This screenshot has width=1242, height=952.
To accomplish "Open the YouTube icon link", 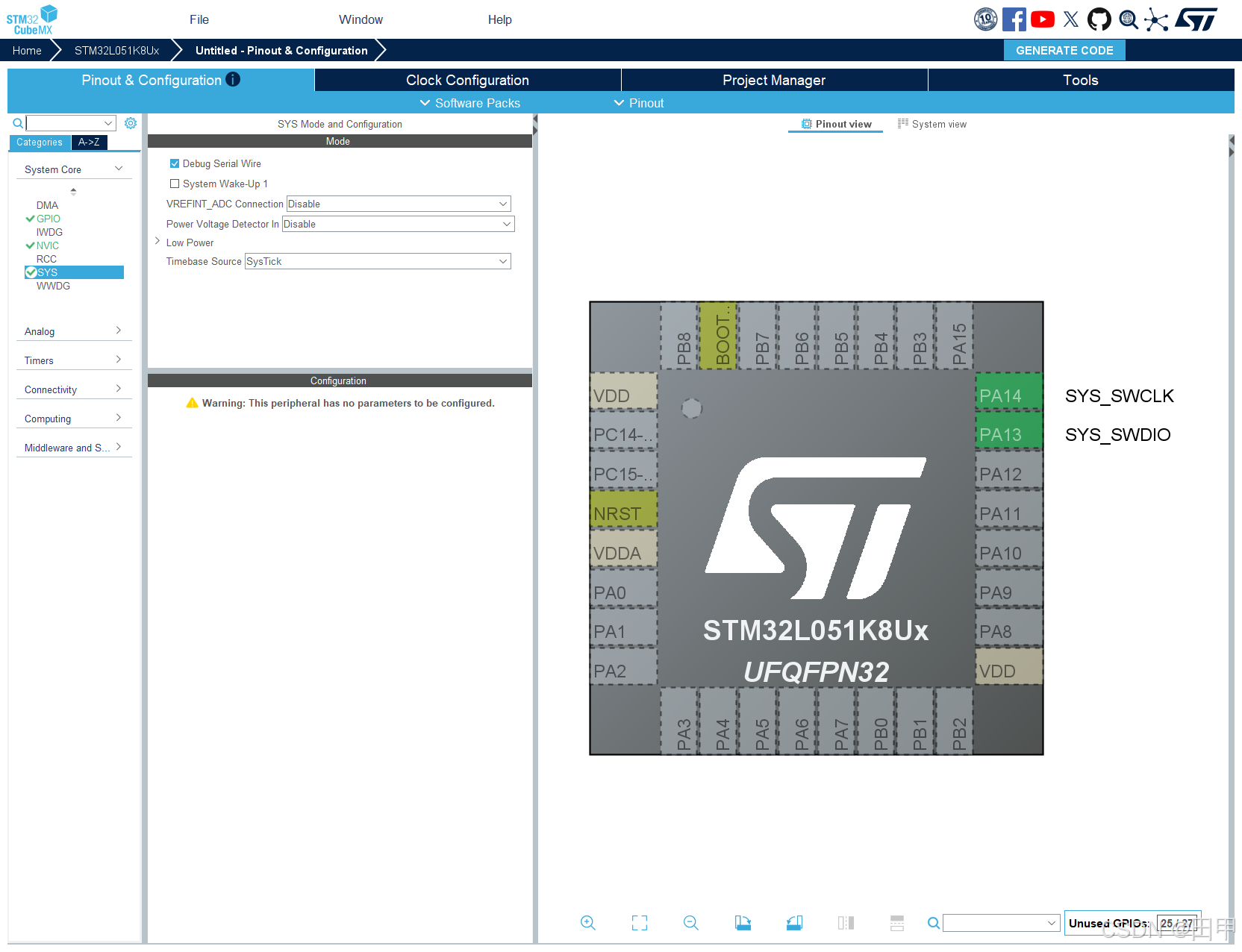I will point(1042,19).
